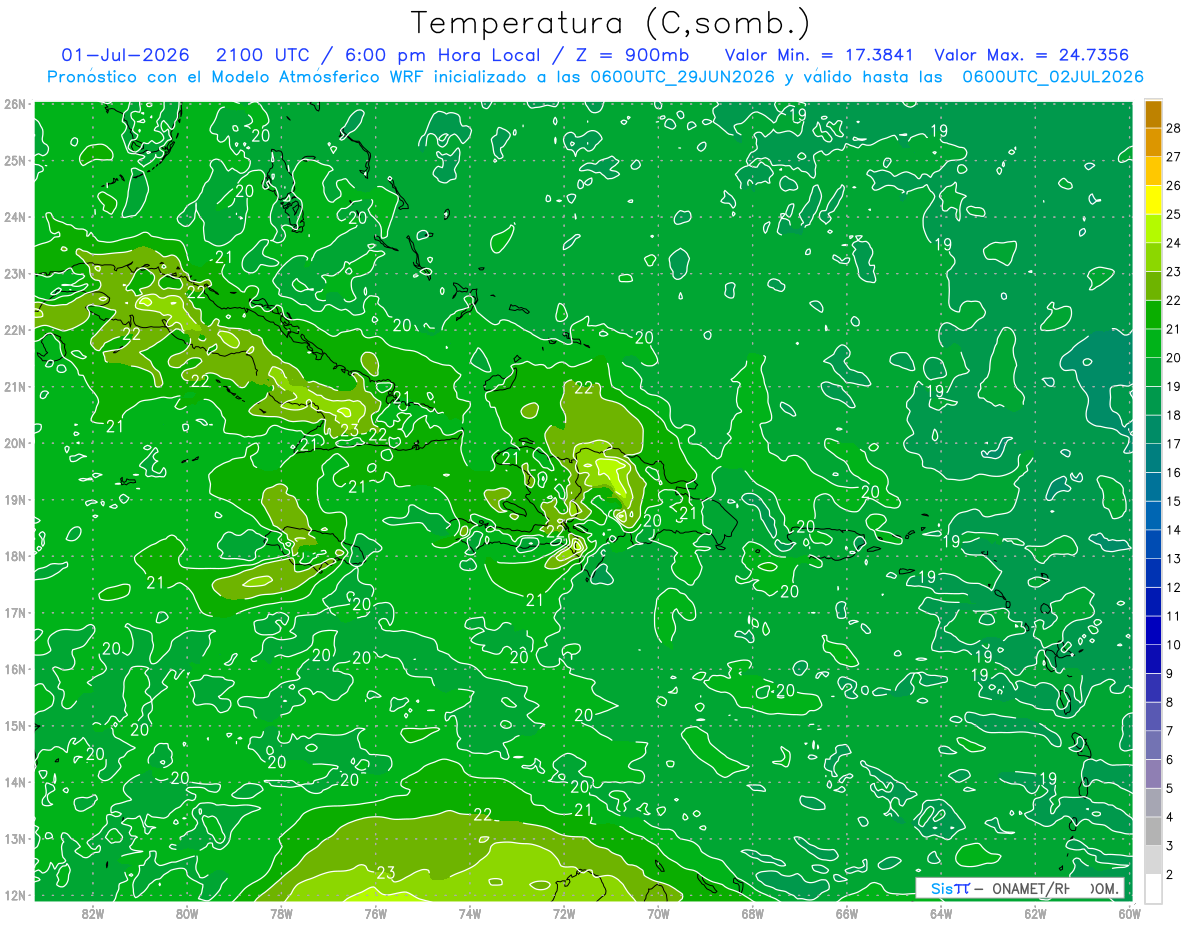Click the "6:00 pm Hora Local" text
Screen dimensions: 1200x927
point(445,55)
